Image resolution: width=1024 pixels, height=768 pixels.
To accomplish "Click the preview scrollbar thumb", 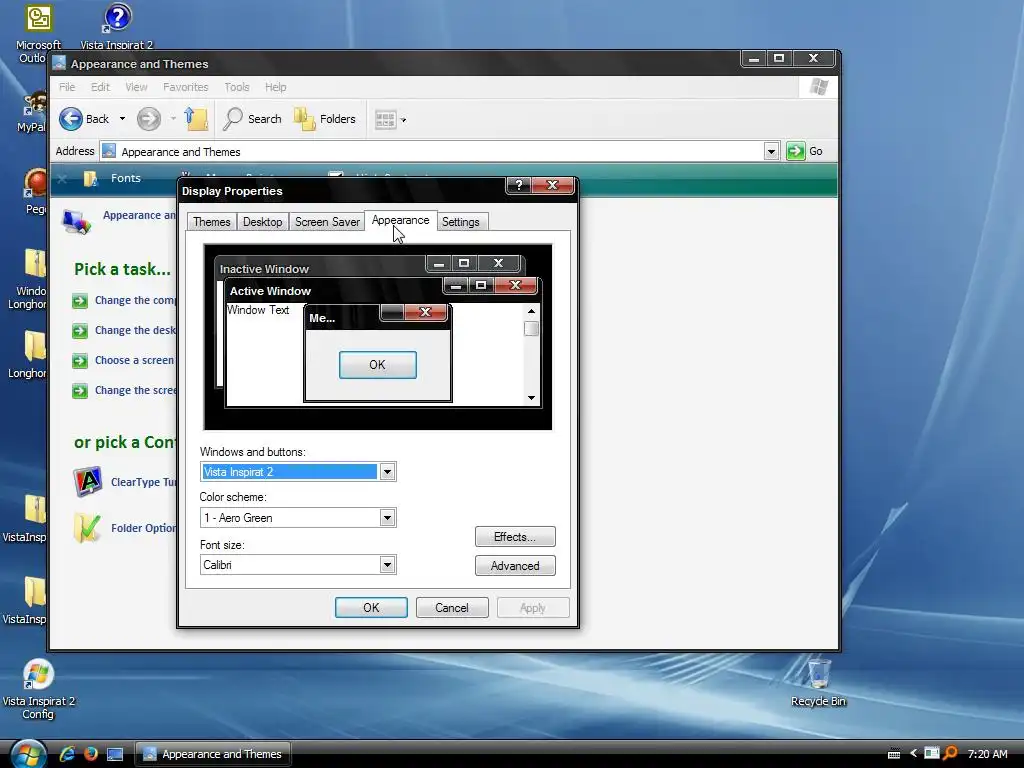I will tap(531, 328).
